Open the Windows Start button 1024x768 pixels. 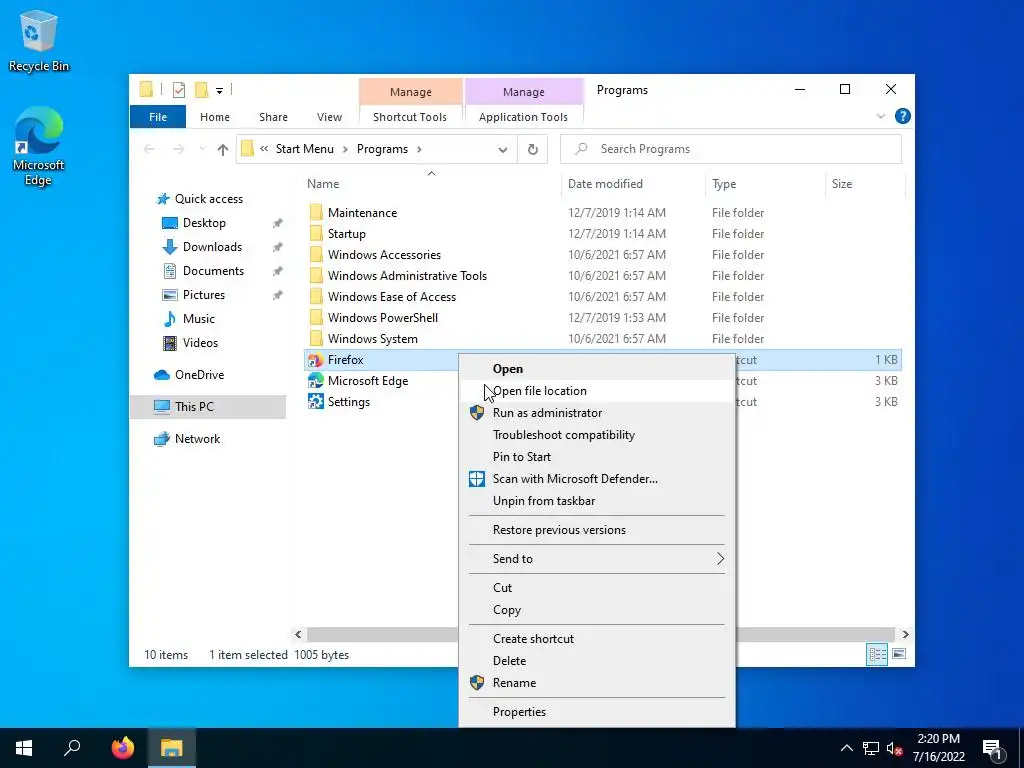24,748
